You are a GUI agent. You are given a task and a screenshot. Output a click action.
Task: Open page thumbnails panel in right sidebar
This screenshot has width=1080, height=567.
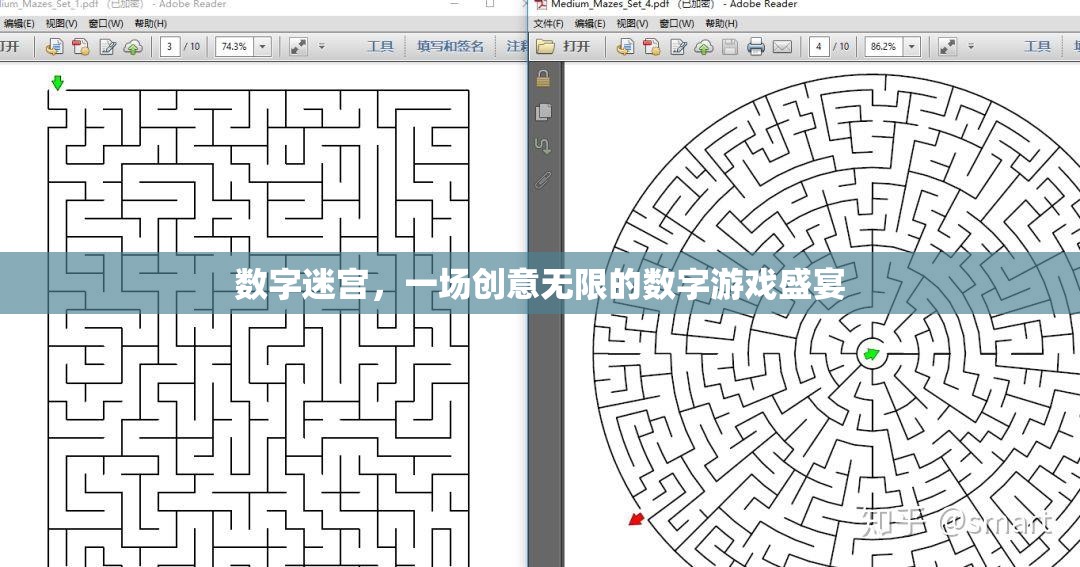point(543,112)
